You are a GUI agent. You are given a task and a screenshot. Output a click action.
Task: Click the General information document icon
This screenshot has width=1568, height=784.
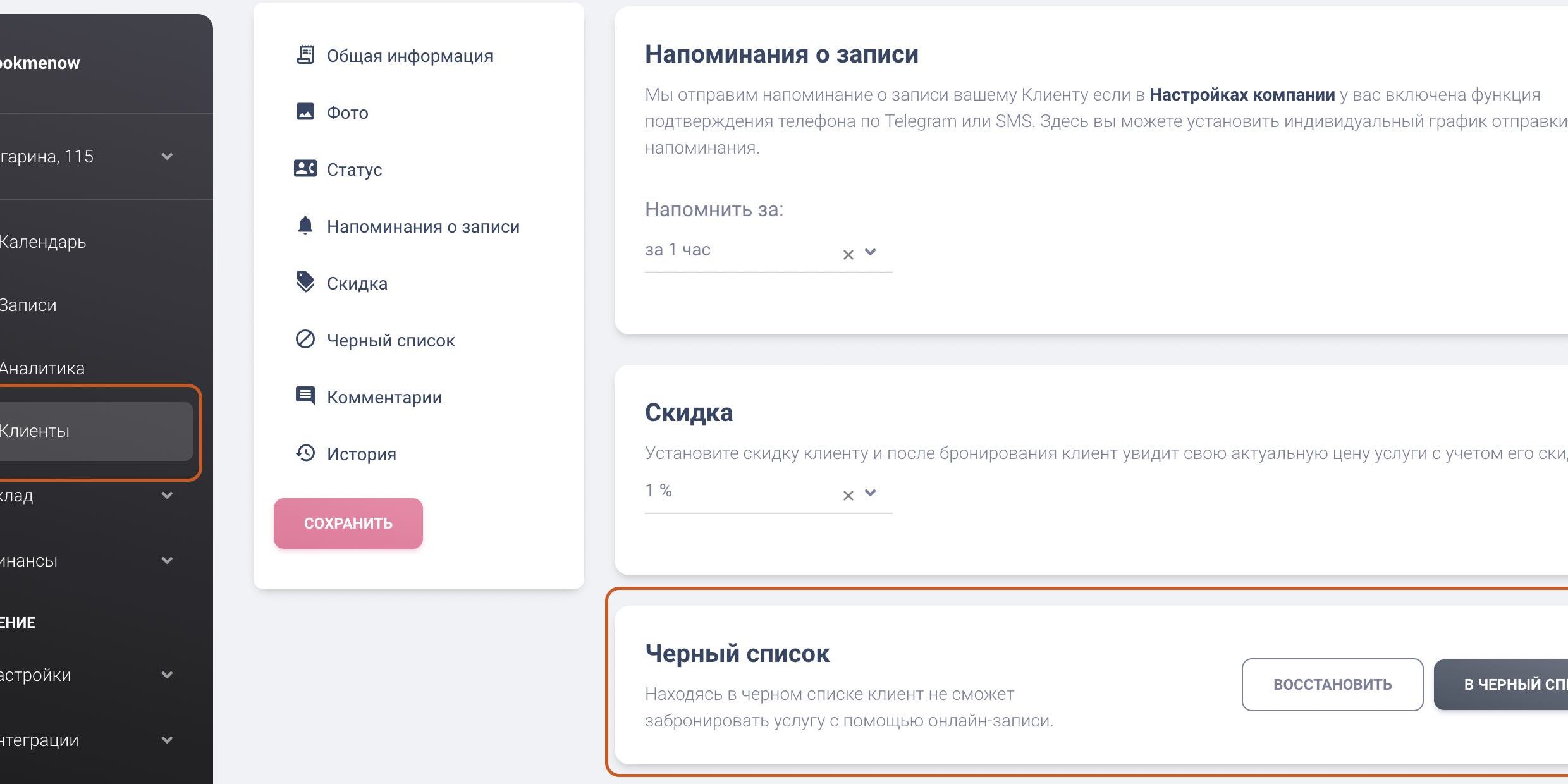click(305, 55)
